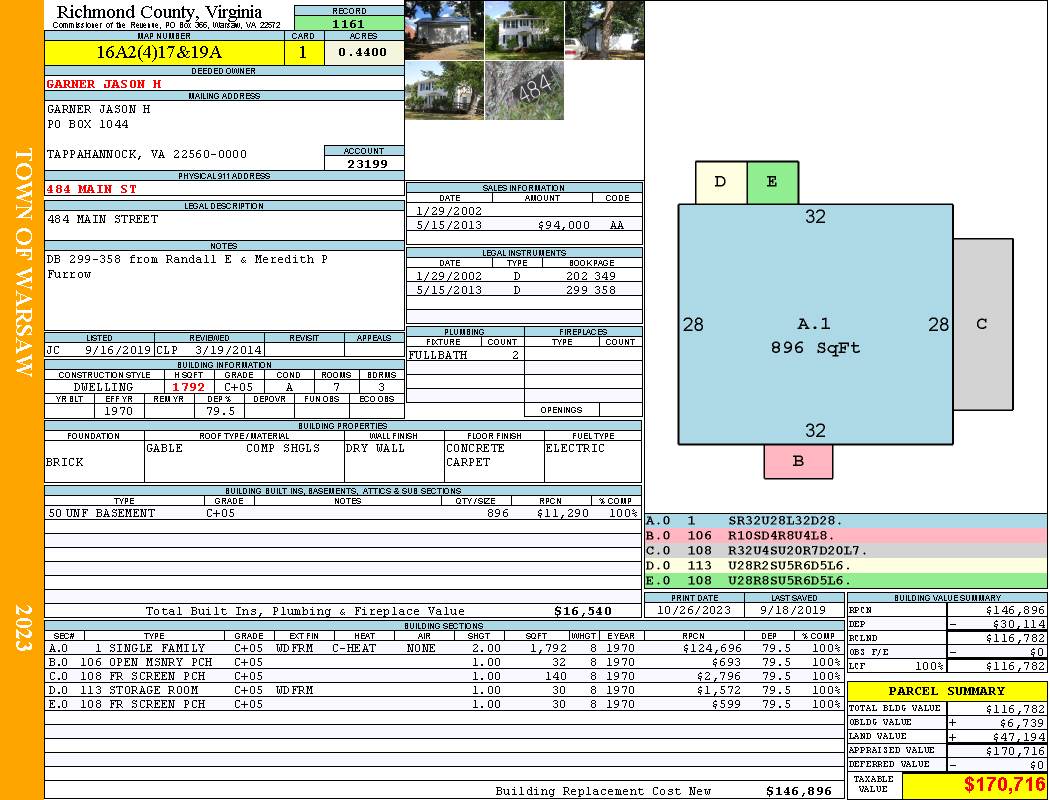Image resolution: width=1050 pixels, height=800 pixels.
Task: Select the green section E in sketch
Action: 772,182
